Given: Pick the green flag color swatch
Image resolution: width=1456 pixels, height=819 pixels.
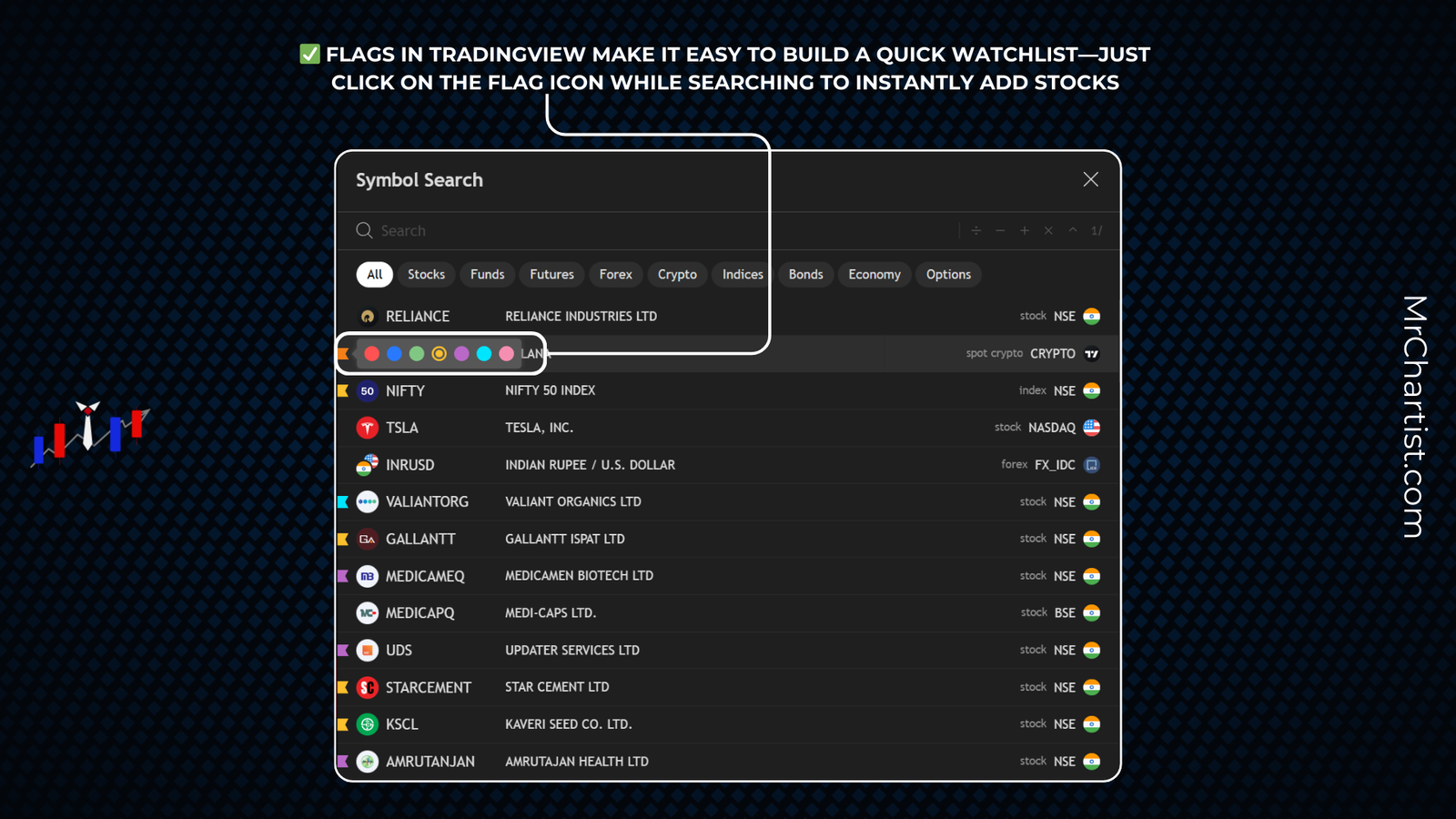Looking at the screenshot, I should pyautogui.click(x=417, y=354).
